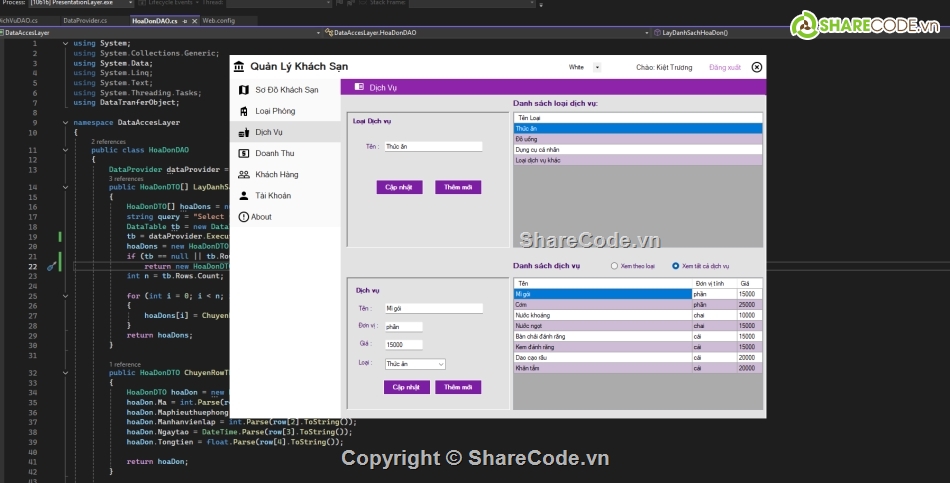Click the Đăng xuất logout link
The image size is (950, 483).
[723, 67]
